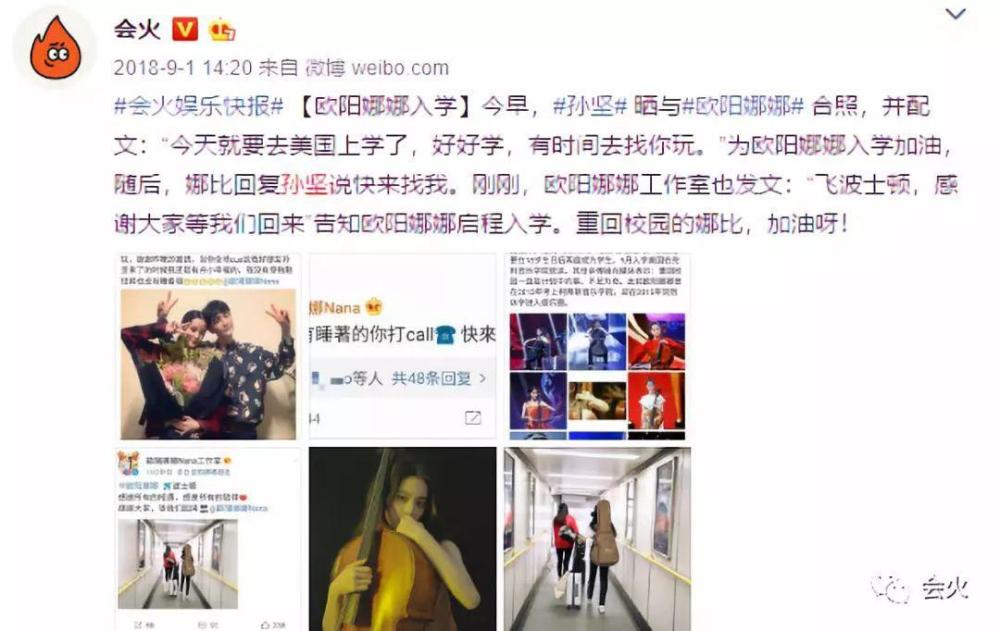Click the 2018-9-1 14:20 timestamp
The height and width of the screenshot is (631, 1000).
pos(183,68)
